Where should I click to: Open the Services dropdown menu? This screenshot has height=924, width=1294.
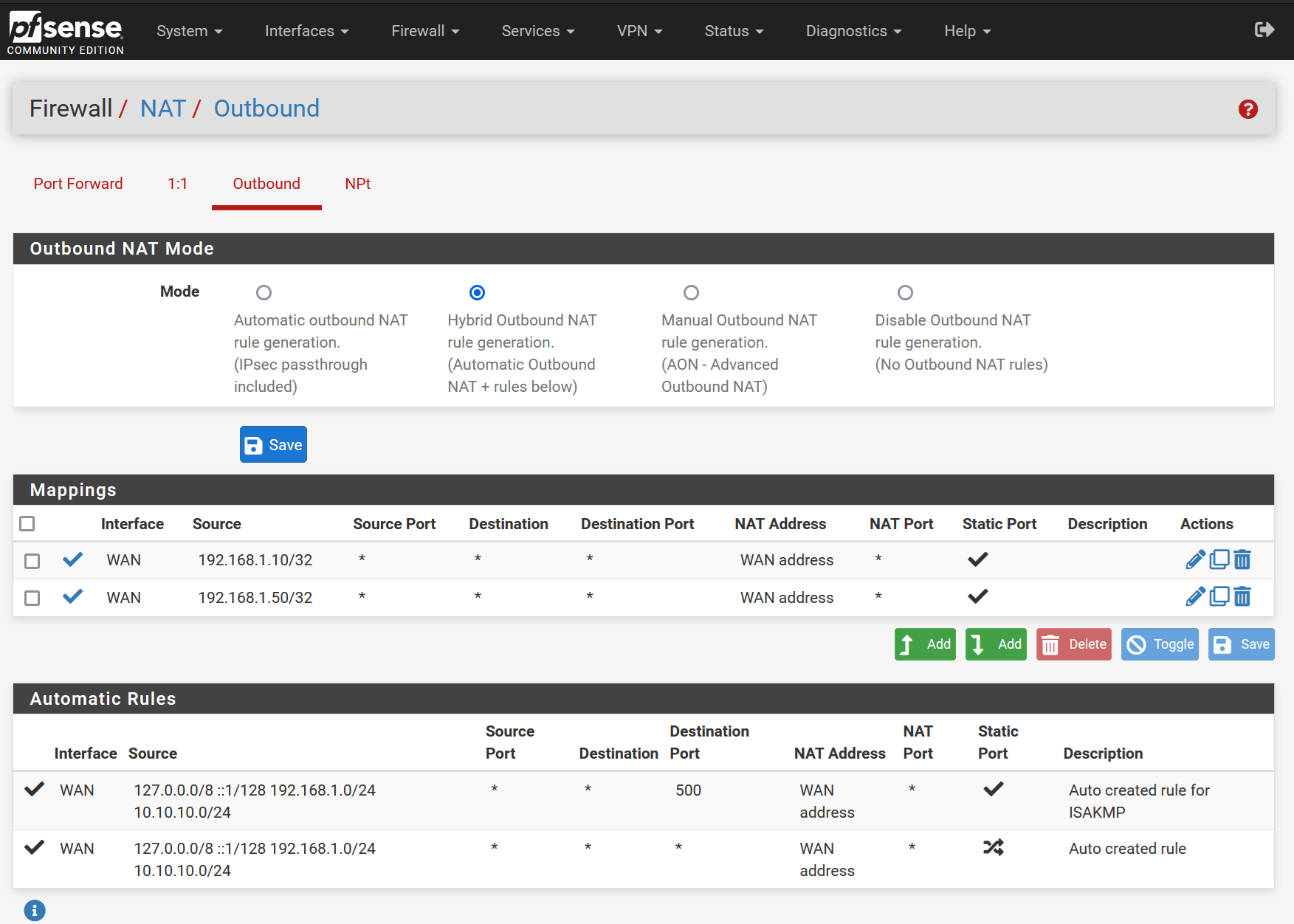(x=537, y=31)
